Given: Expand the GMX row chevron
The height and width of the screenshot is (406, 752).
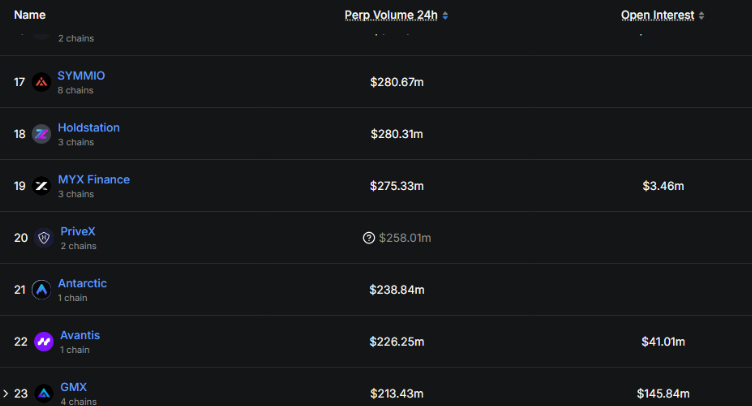Looking at the screenshot, I should click(x=5, y=394).
